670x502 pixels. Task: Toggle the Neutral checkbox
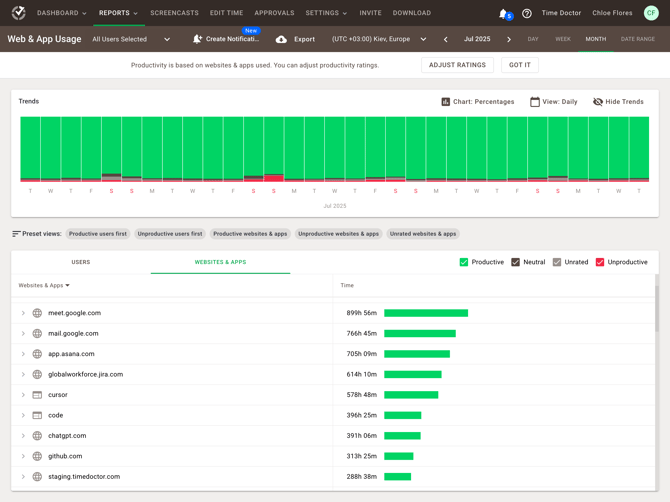[x=515, y=262]
